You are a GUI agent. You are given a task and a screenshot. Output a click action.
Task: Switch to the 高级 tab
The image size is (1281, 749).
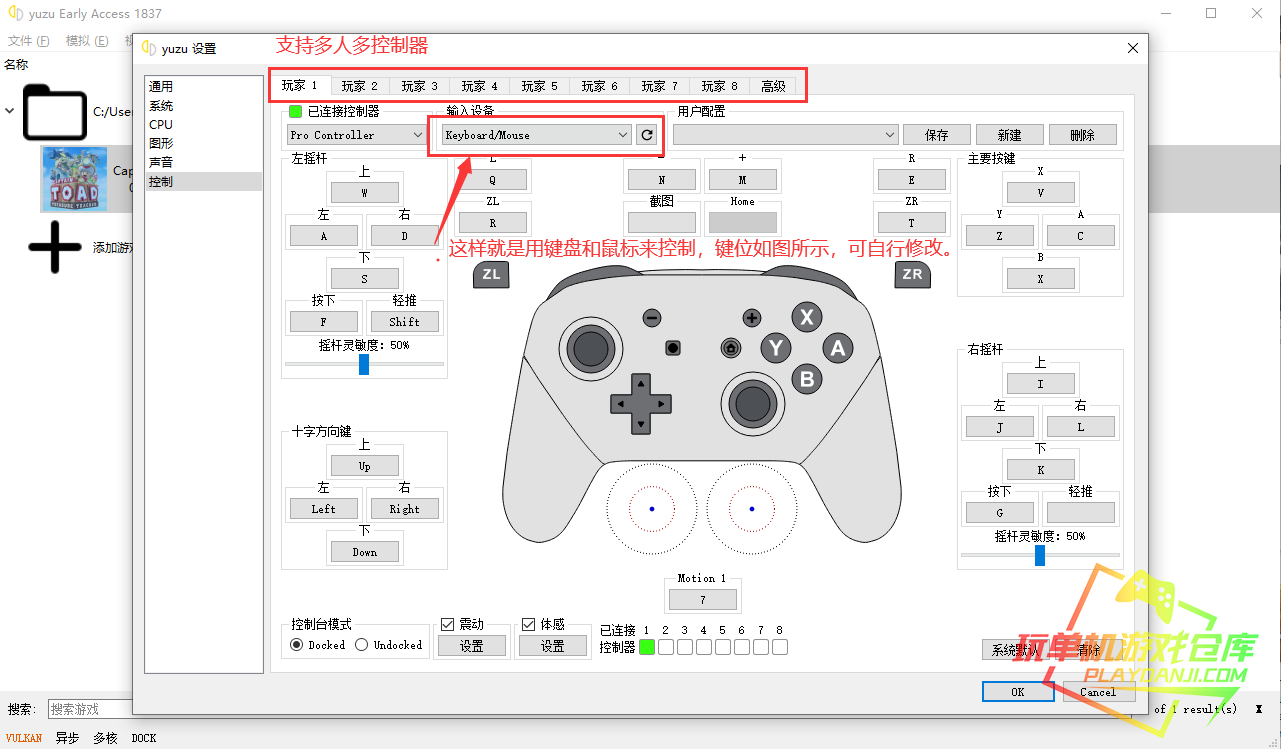click(x=773, y=86)
